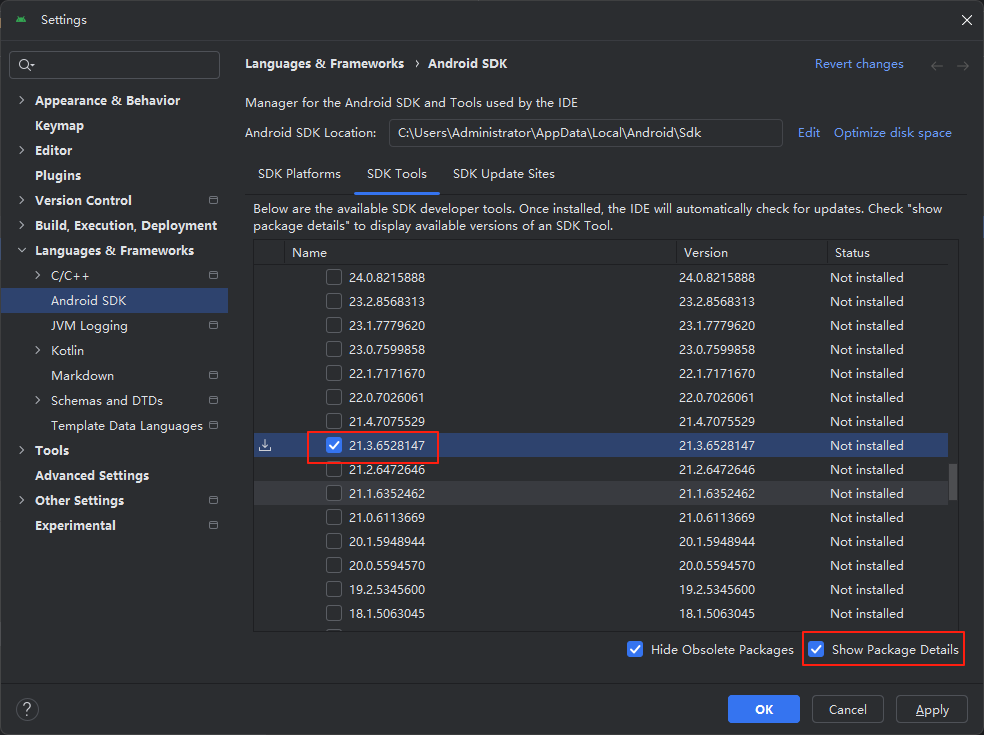Expand the C/C++ node
The image size is (984, 735).
pyautogui.click(x=38, y=276)
